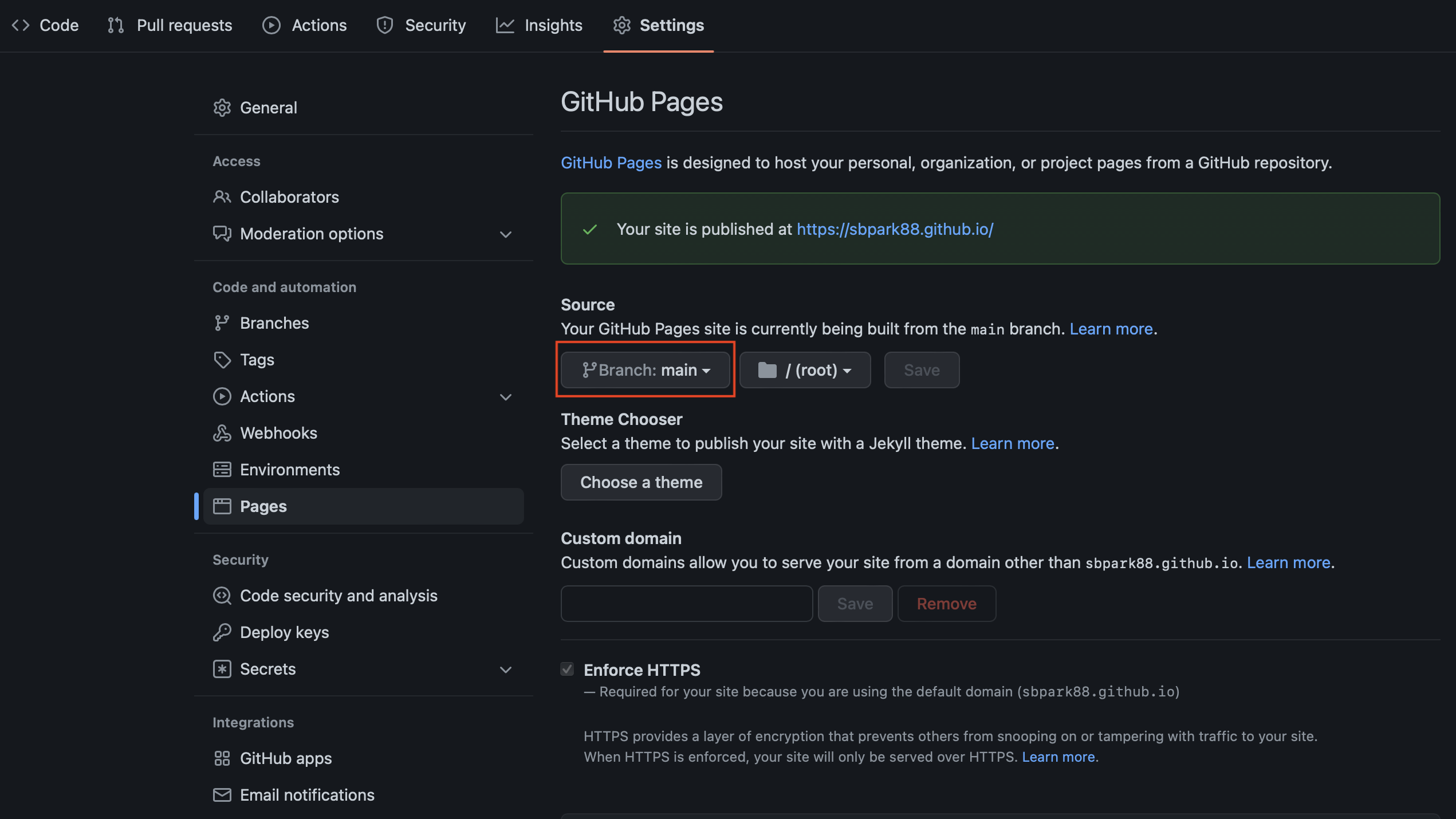This screenshot has width=1456, height=819.
Task: Toggle the Enforce HTTPS checkbox
Action: click(x=567, y=670)
